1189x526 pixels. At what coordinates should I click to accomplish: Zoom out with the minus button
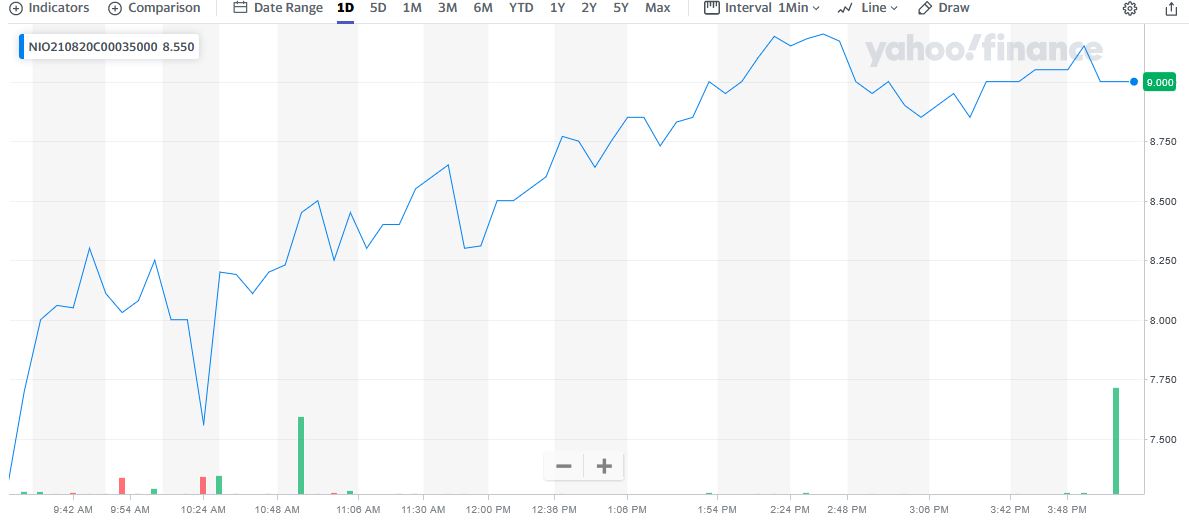click(564, 466)
